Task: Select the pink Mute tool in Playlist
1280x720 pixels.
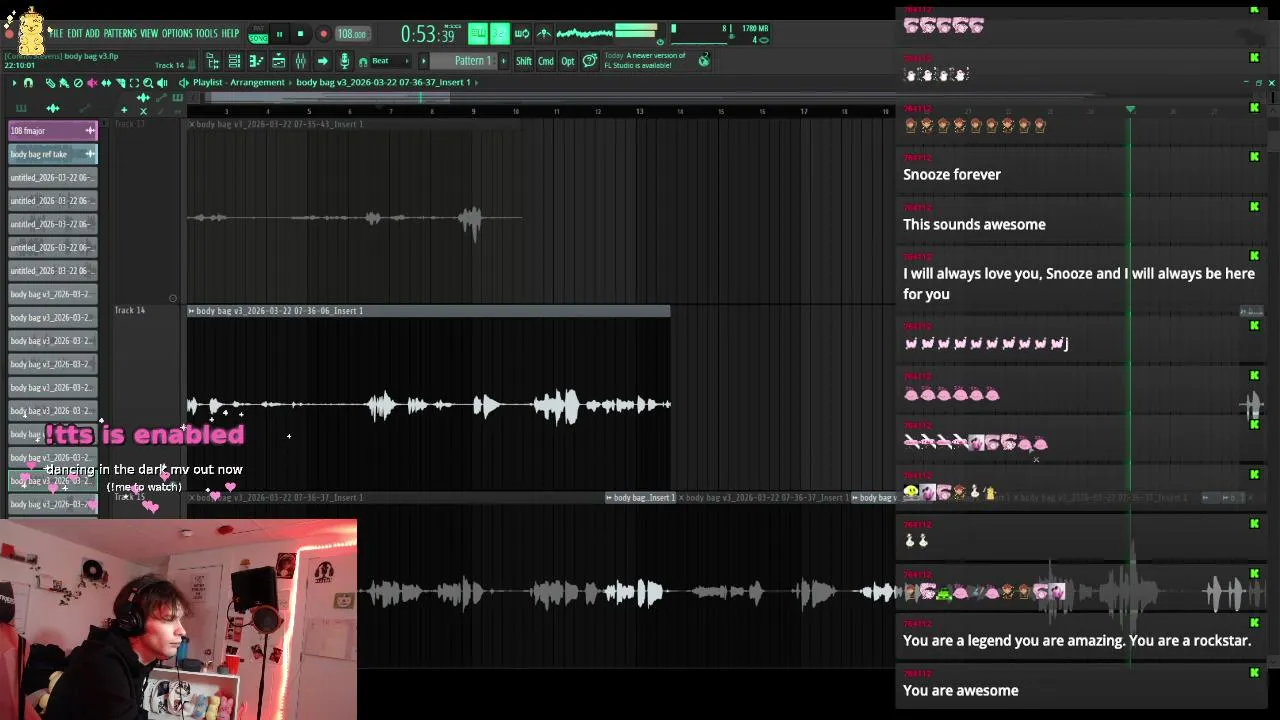Action: point(92,83)
